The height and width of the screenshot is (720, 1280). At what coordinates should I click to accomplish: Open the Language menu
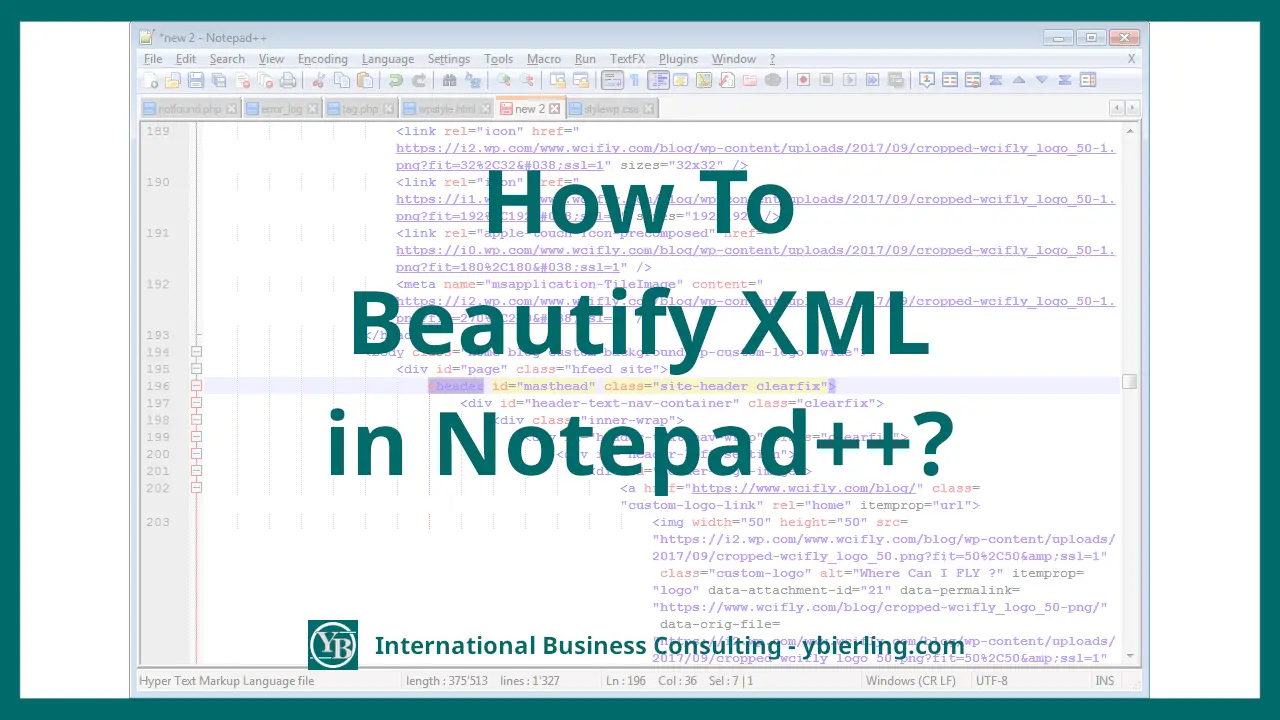[x=388, y=59]
